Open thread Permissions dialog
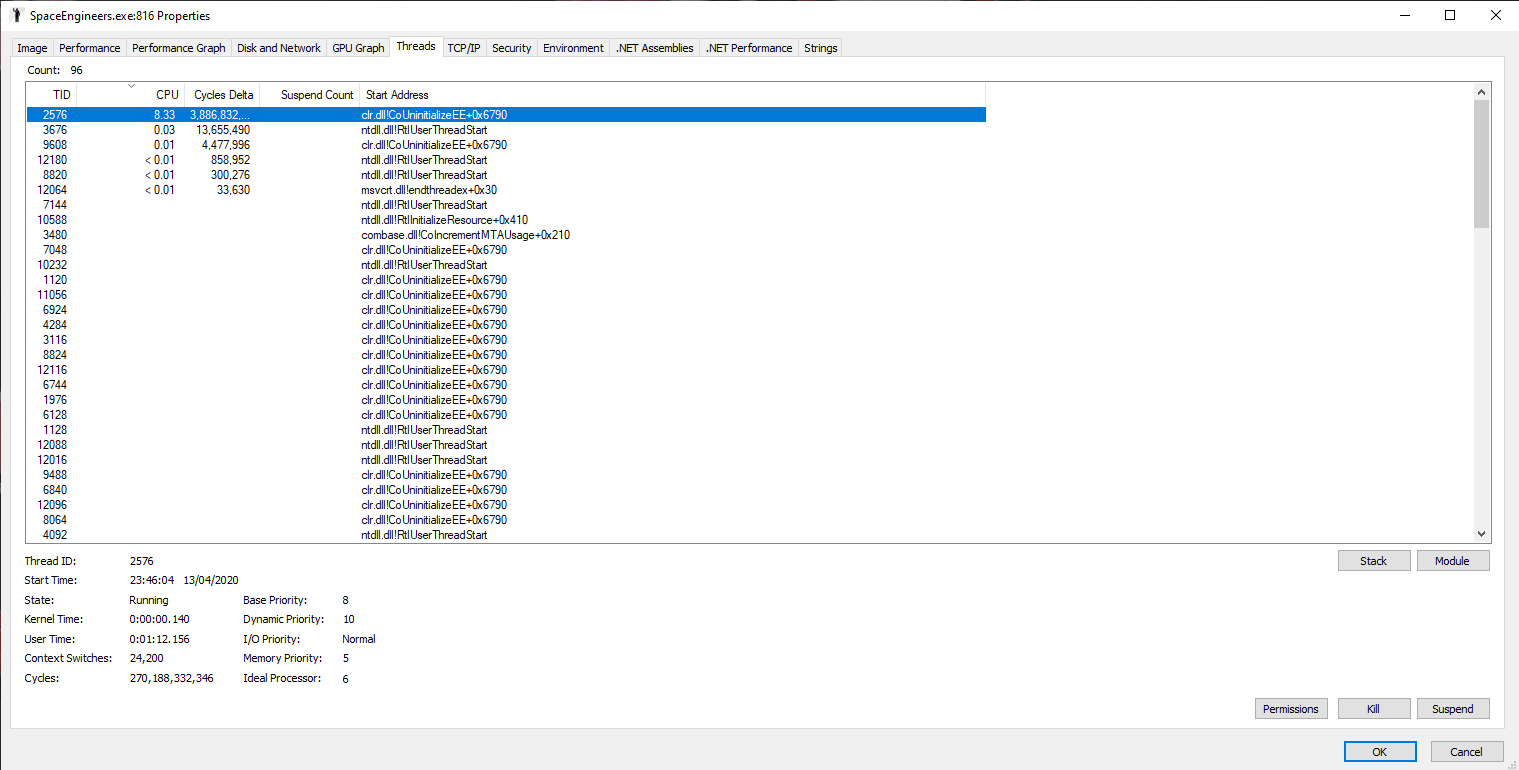 tap(1290, 709)
